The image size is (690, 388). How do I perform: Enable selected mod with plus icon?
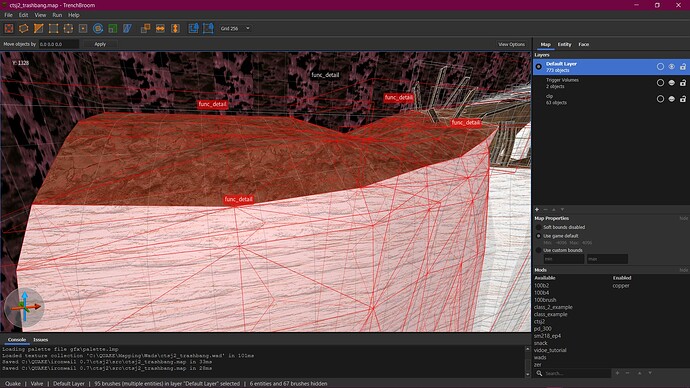pos(617,373)
